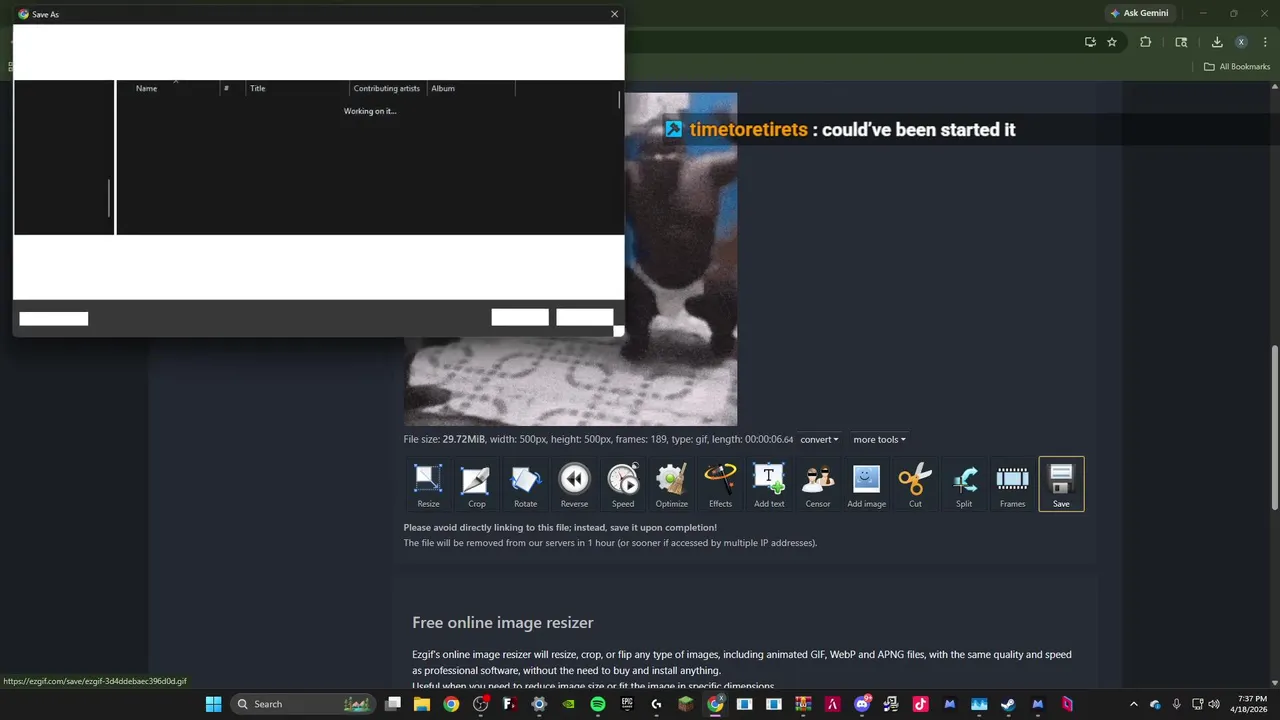Image resolution: width=1280 pixels, height=720 pixels.
Task: Open the Rotate tool
Action: pos(526,485)
